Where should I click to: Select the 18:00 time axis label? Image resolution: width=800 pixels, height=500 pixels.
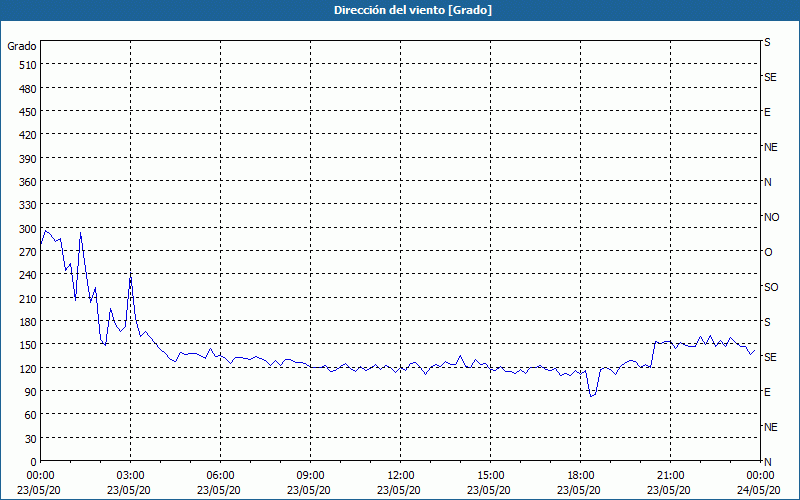(581, 476)
